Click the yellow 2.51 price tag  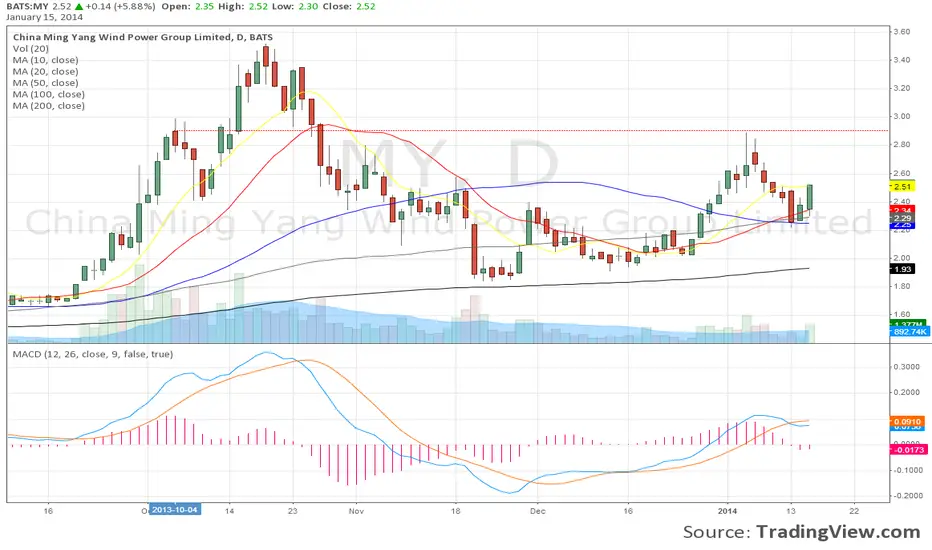pos(902,187)
